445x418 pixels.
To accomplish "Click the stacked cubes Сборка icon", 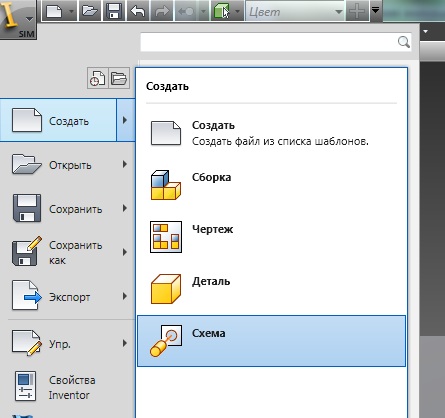I will pos(166,185).
